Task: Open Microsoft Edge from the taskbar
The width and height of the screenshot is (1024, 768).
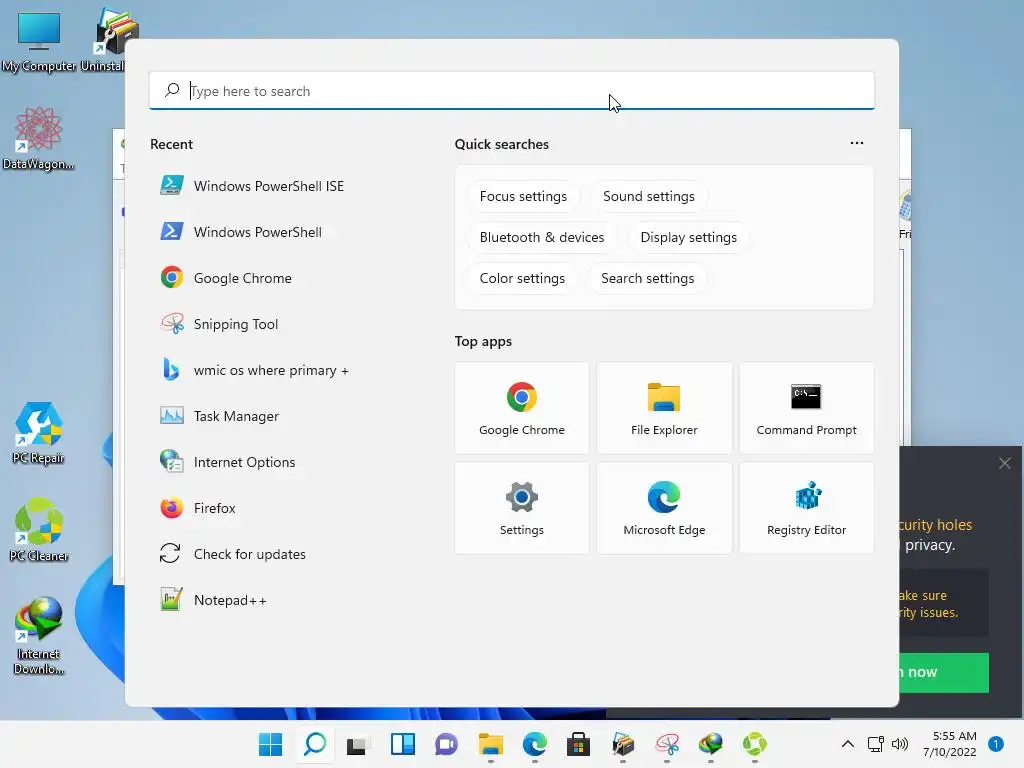Action: 535,744
